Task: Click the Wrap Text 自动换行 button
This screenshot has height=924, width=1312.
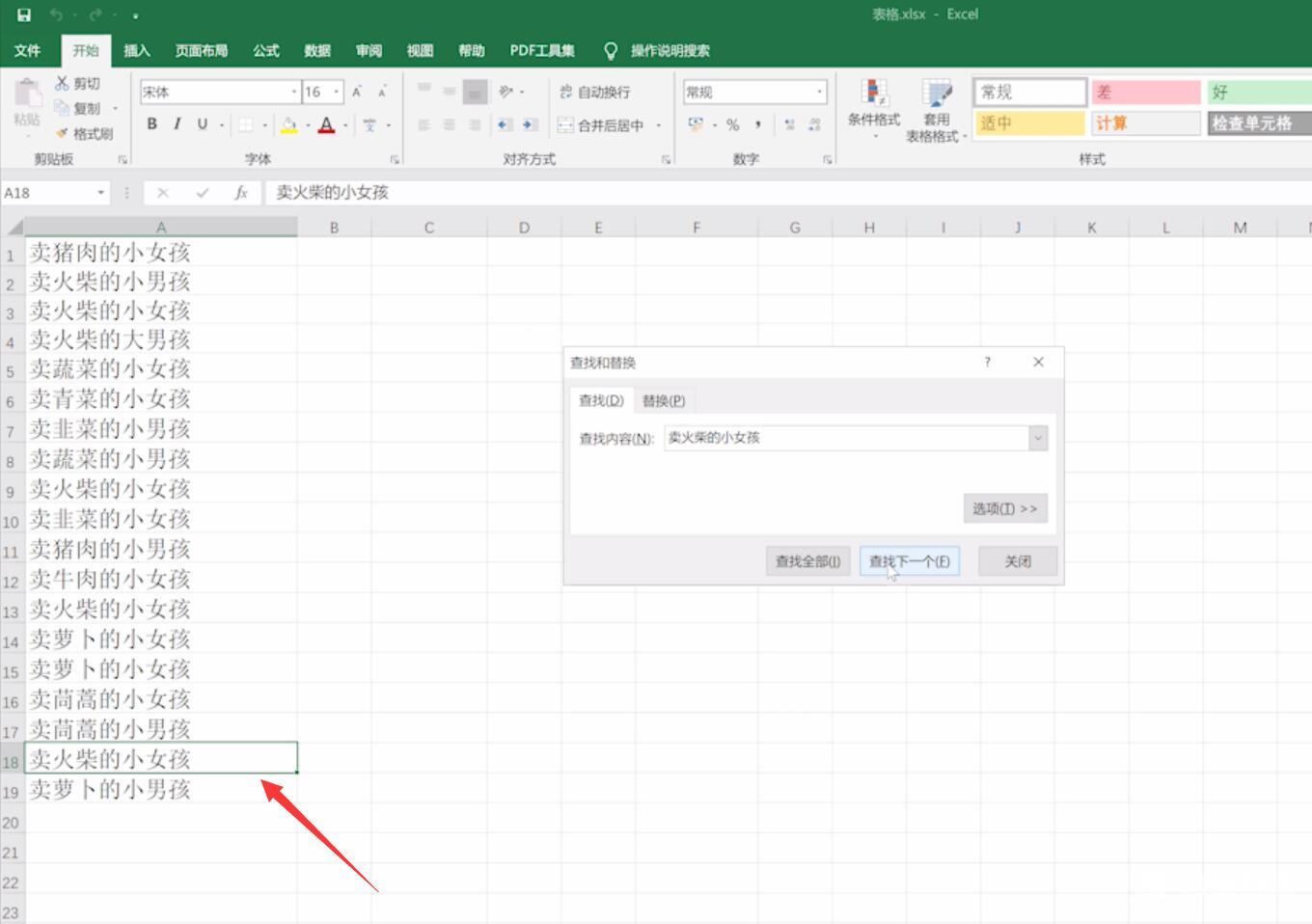Action: coord(594,92)
